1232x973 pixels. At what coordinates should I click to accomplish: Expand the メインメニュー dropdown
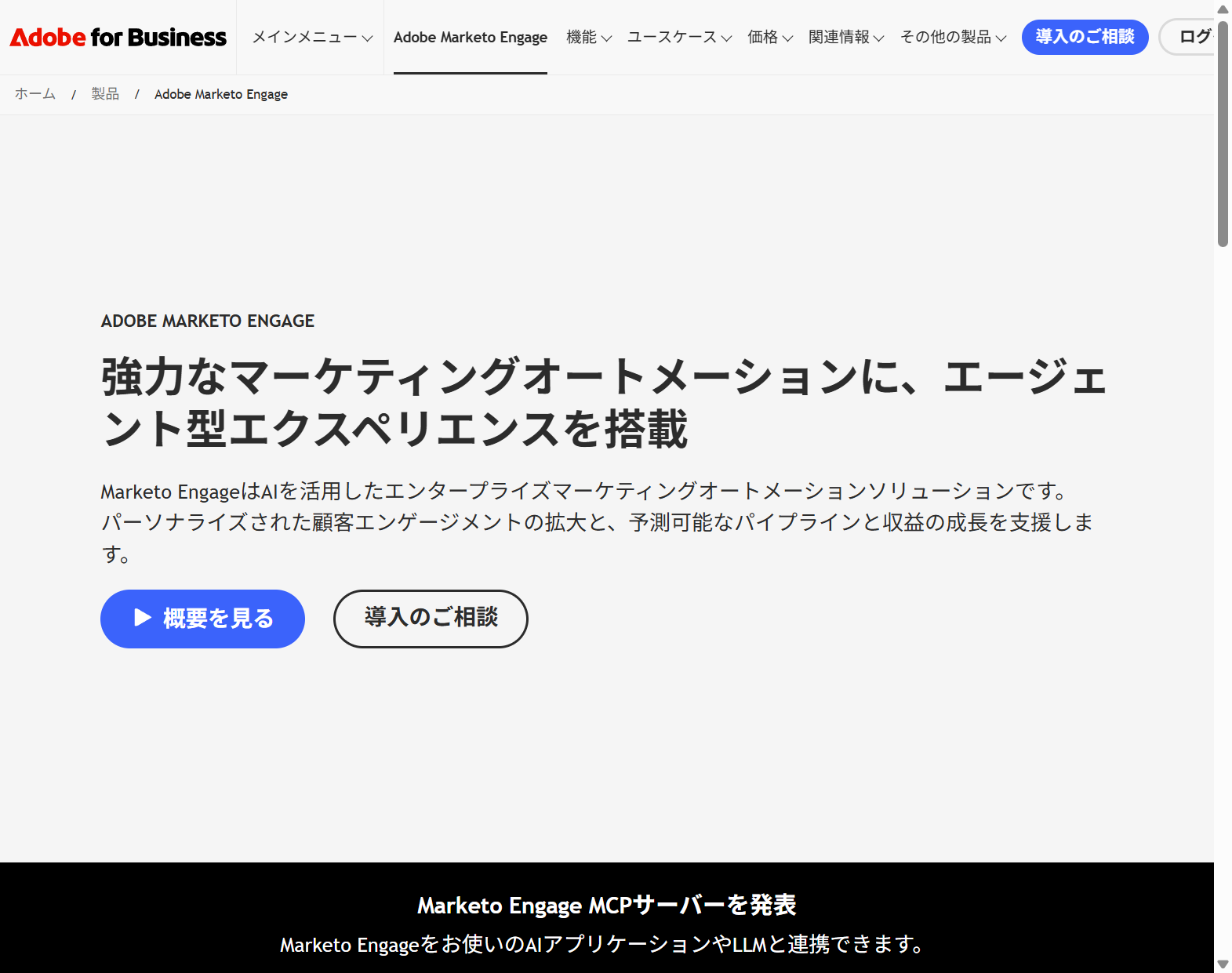312,38
